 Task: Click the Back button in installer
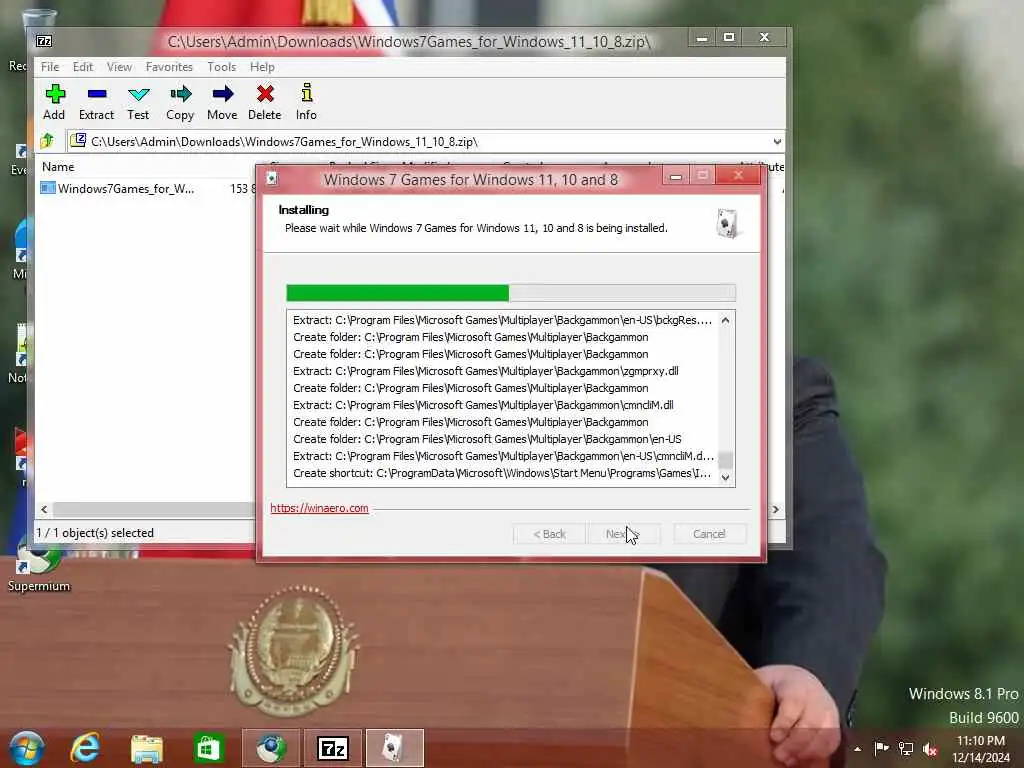(549, 534)
